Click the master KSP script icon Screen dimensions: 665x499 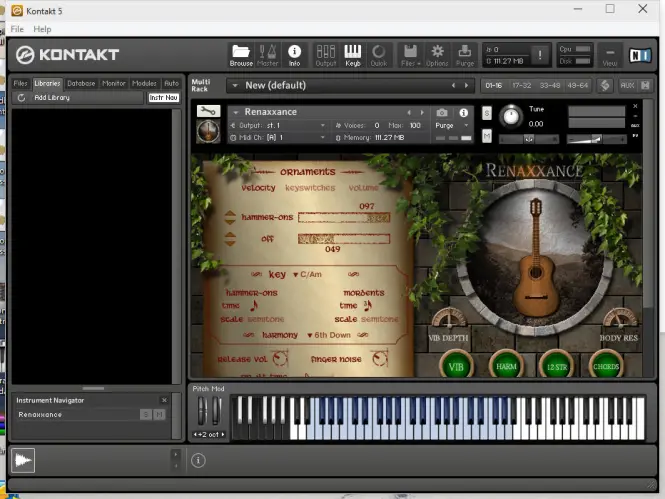pos(605,85)
